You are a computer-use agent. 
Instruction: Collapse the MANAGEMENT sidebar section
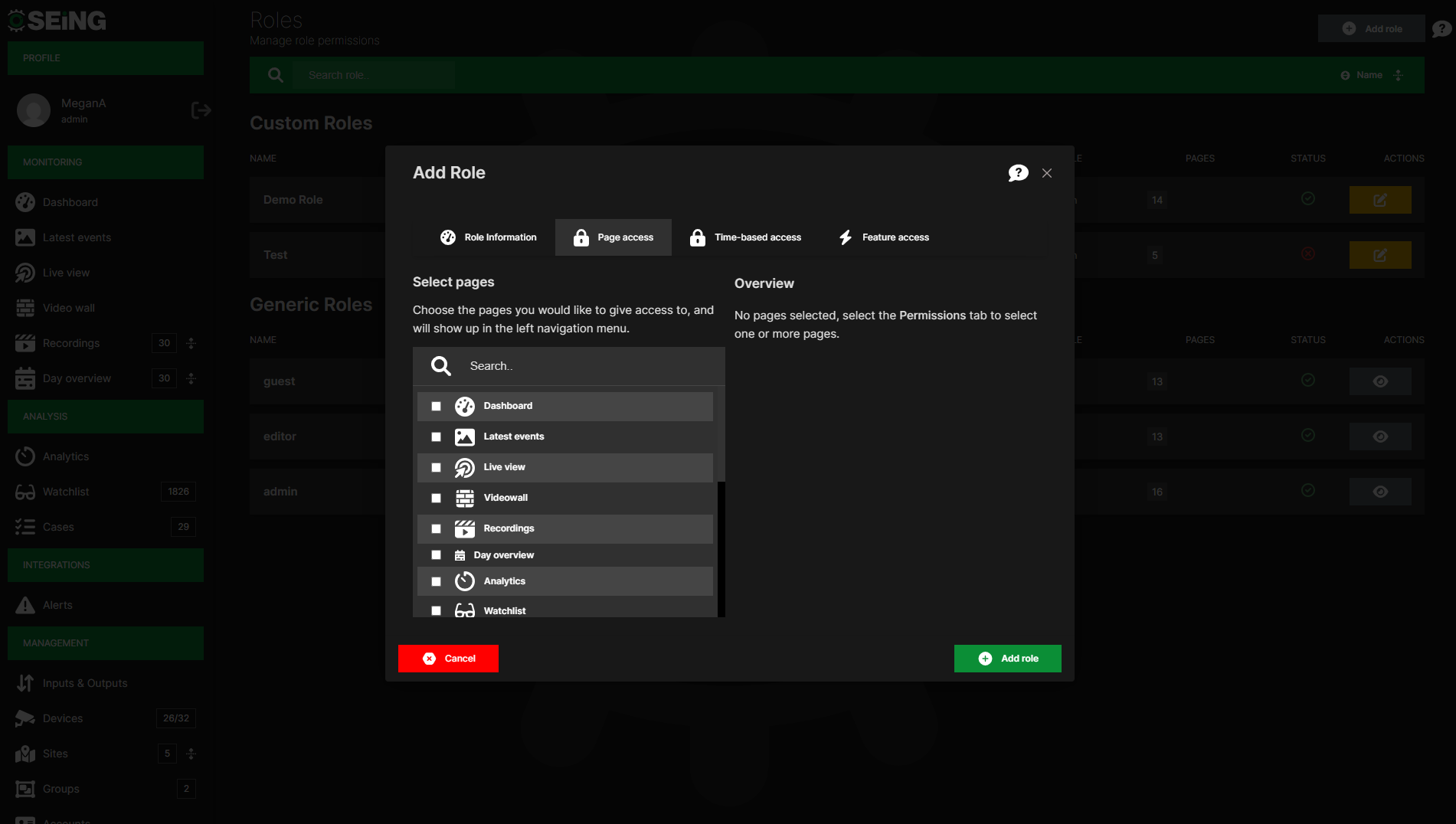[106, 643]
